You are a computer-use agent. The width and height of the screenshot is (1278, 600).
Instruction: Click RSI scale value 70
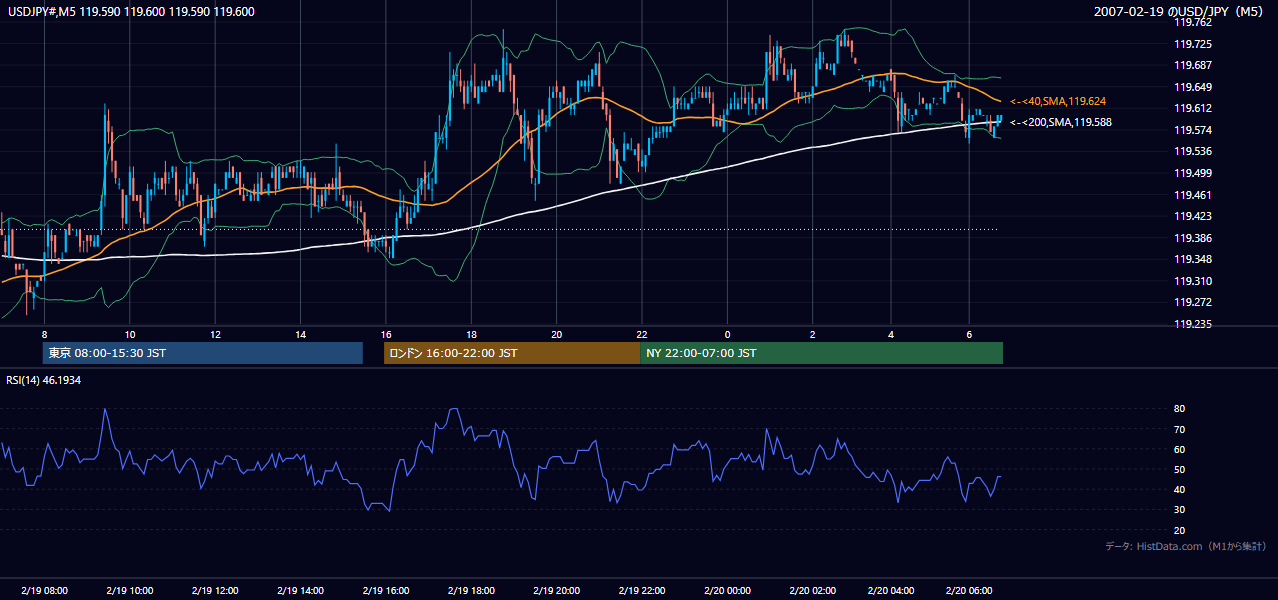tap(1180, 429)
